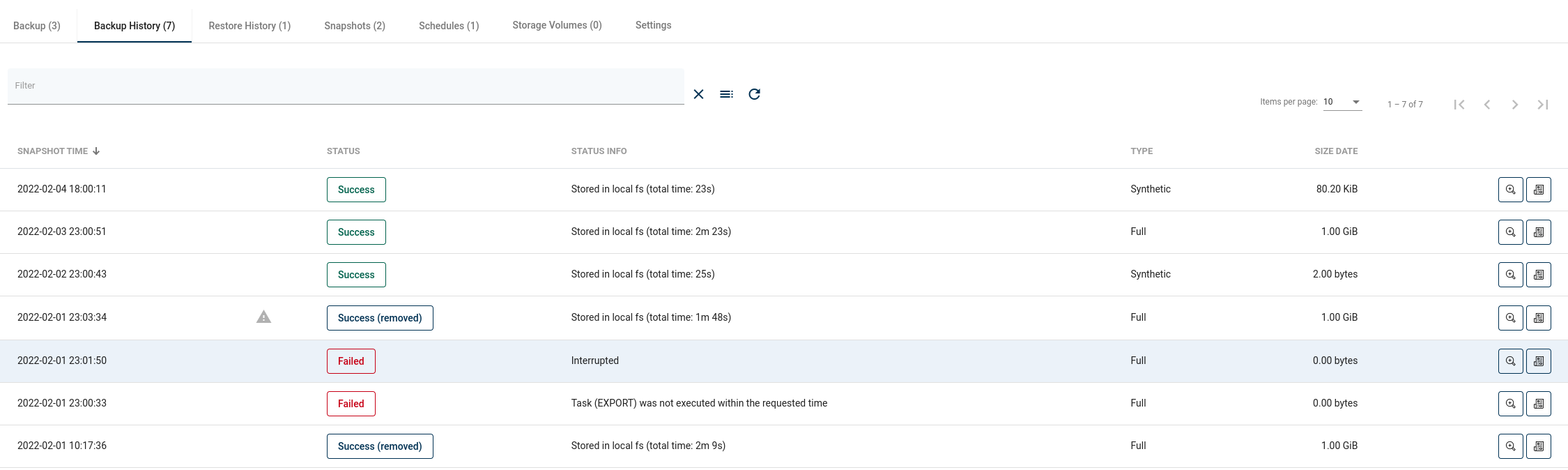
Task: Clear the filter with the X icon
Action: point(698,94)
